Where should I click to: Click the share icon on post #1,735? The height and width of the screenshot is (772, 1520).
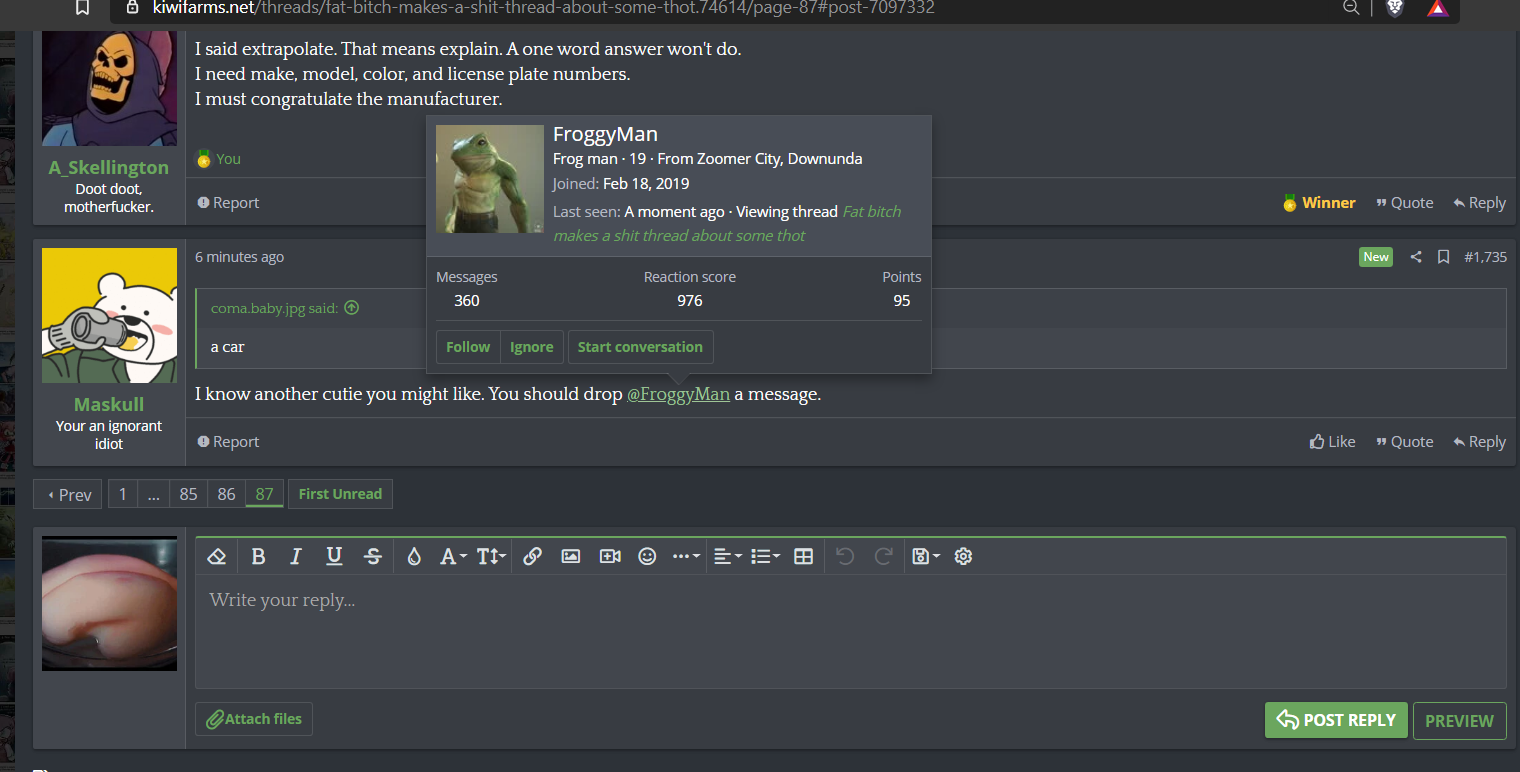pos(1416,257)
